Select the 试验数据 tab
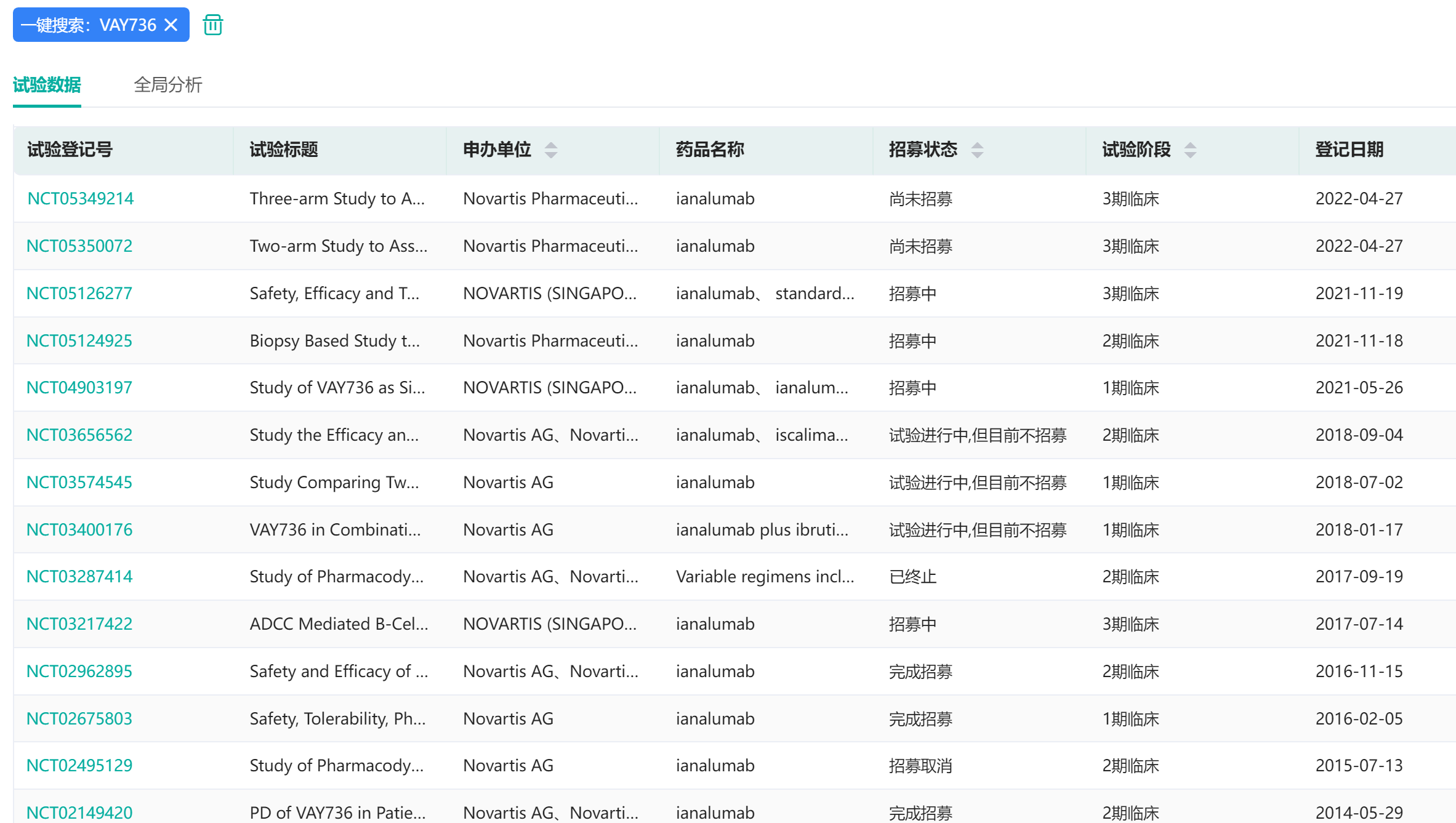Screen dimensions: 1456x823 (x=47, y=84)
